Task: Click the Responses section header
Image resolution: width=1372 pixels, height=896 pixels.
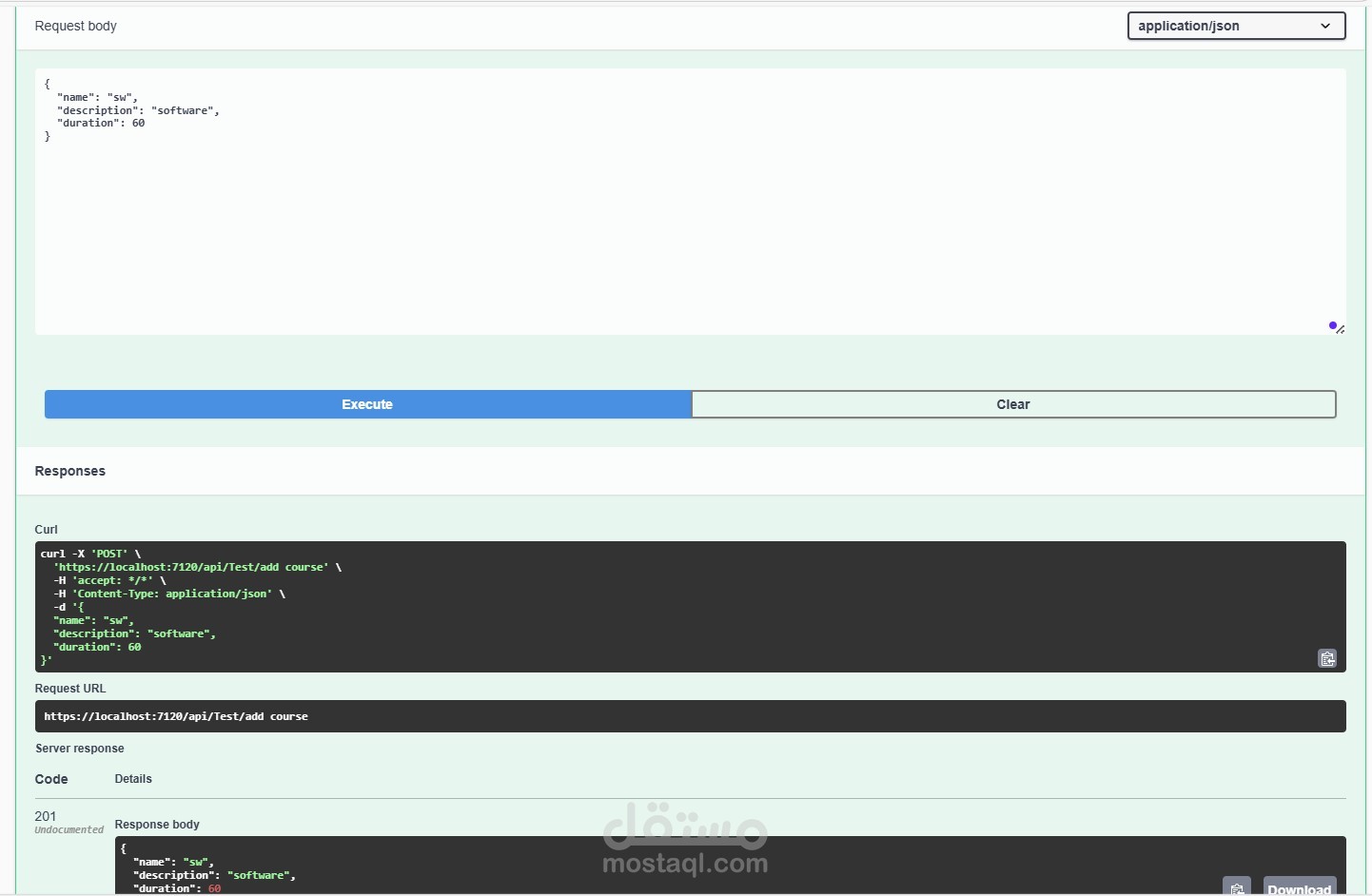Action: coord(69,470)
